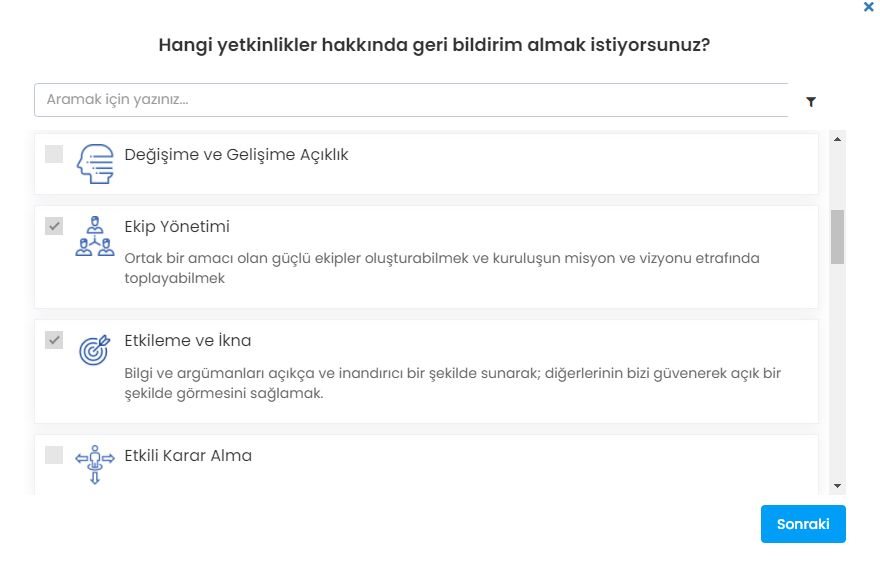Screen dimensions: 880x561
Task: Click the team hierarchy icon for Ekip Yönetimi
Action: 95,237
